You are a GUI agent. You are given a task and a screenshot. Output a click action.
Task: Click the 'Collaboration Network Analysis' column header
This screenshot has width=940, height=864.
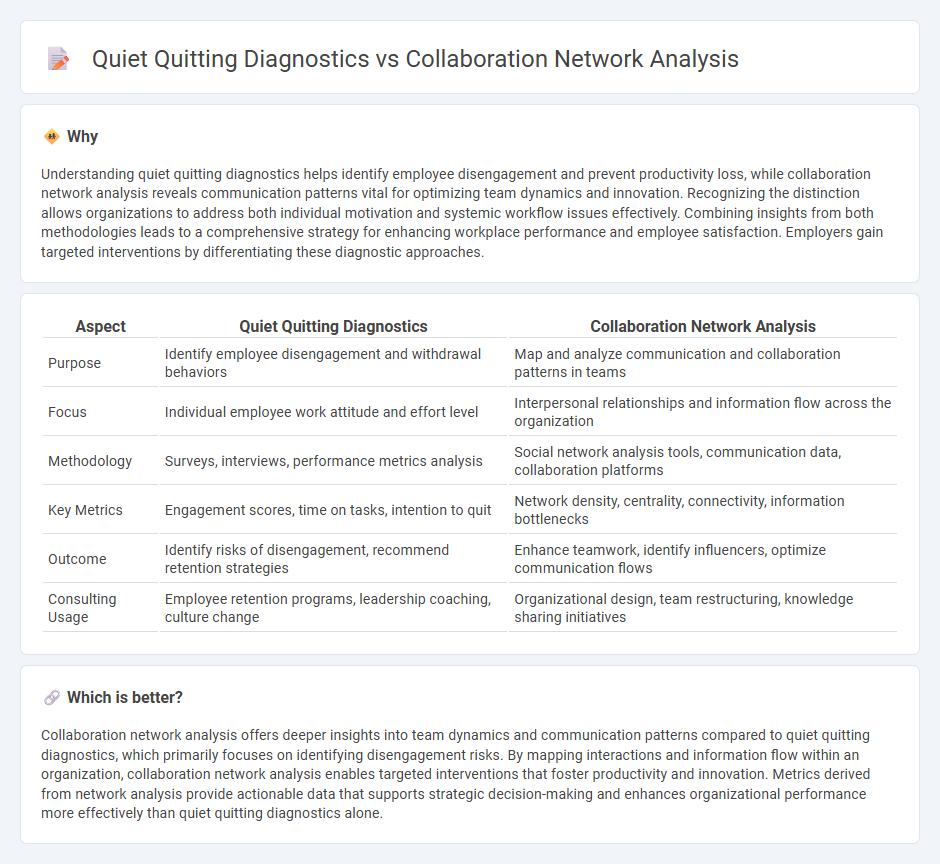tap(703, 326)
